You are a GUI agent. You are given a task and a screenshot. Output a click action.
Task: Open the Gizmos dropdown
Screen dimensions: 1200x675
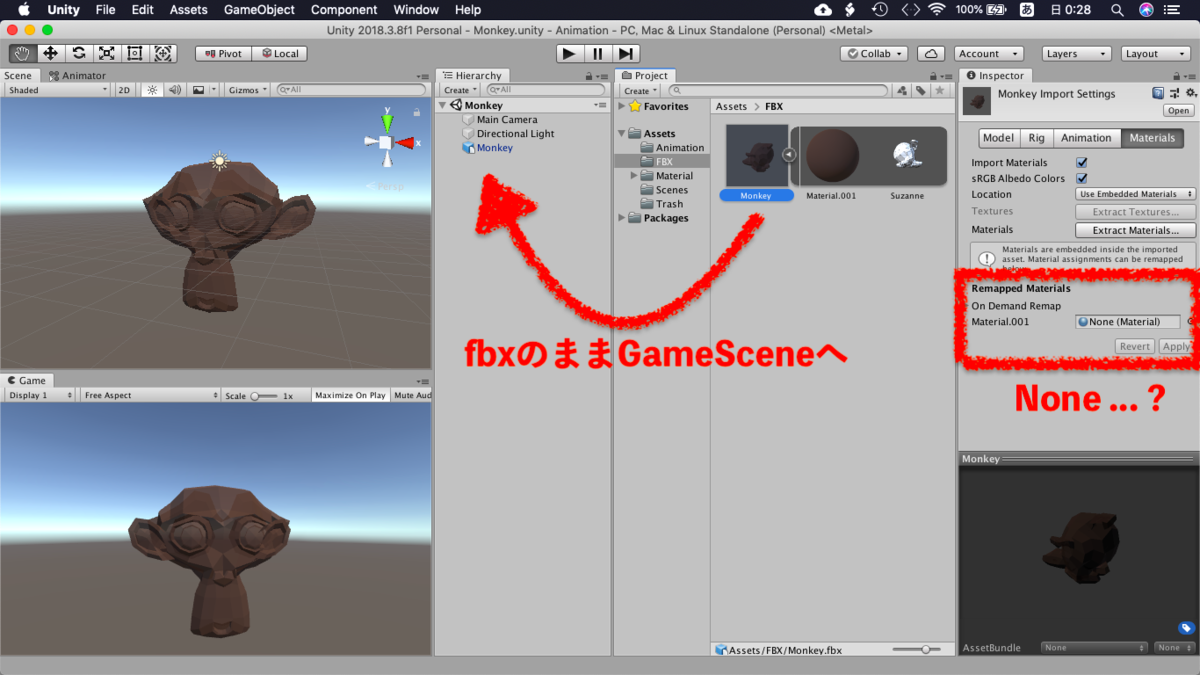tap(248, 90)
